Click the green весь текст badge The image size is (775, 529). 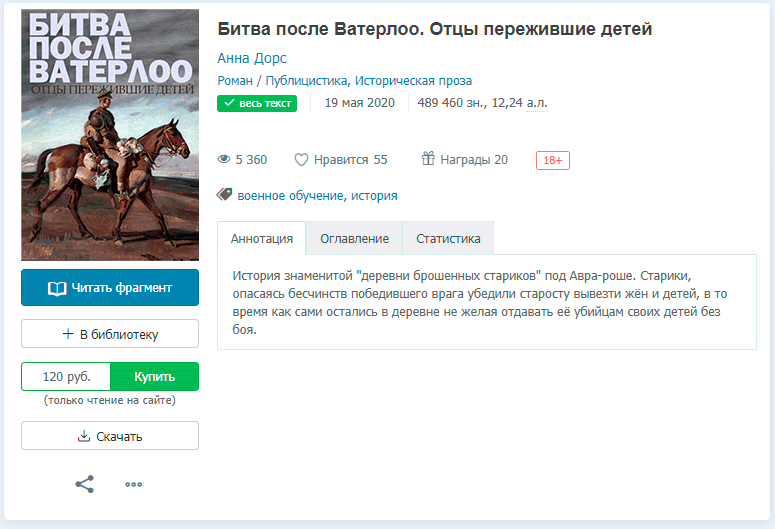pyautogui.click(x=257, y=103)
